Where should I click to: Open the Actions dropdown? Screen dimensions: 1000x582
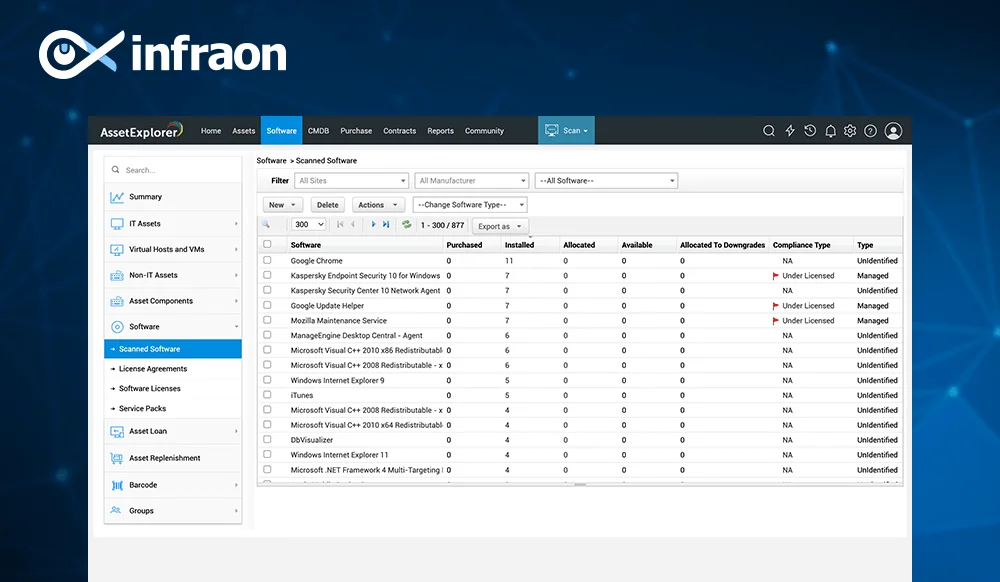[x=378, y=205]
